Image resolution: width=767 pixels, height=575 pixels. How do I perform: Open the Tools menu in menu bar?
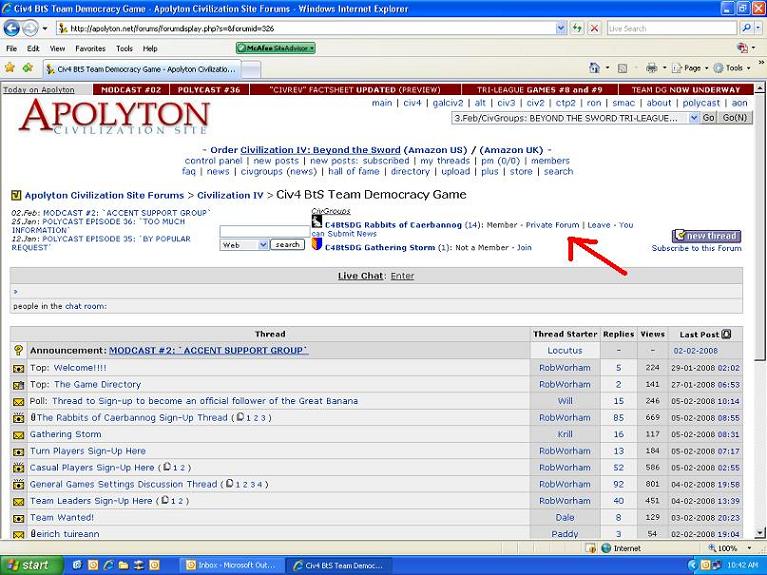[x=124, y=48]
